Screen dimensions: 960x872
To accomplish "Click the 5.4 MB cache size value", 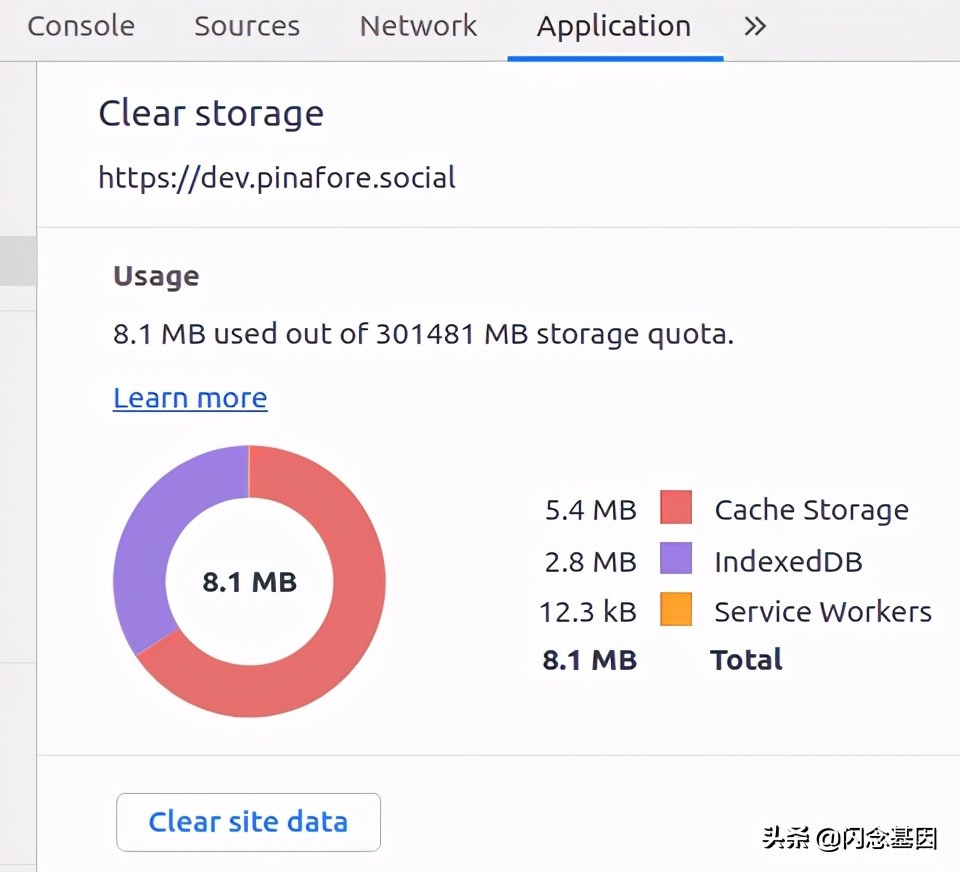I will point(590,510).
